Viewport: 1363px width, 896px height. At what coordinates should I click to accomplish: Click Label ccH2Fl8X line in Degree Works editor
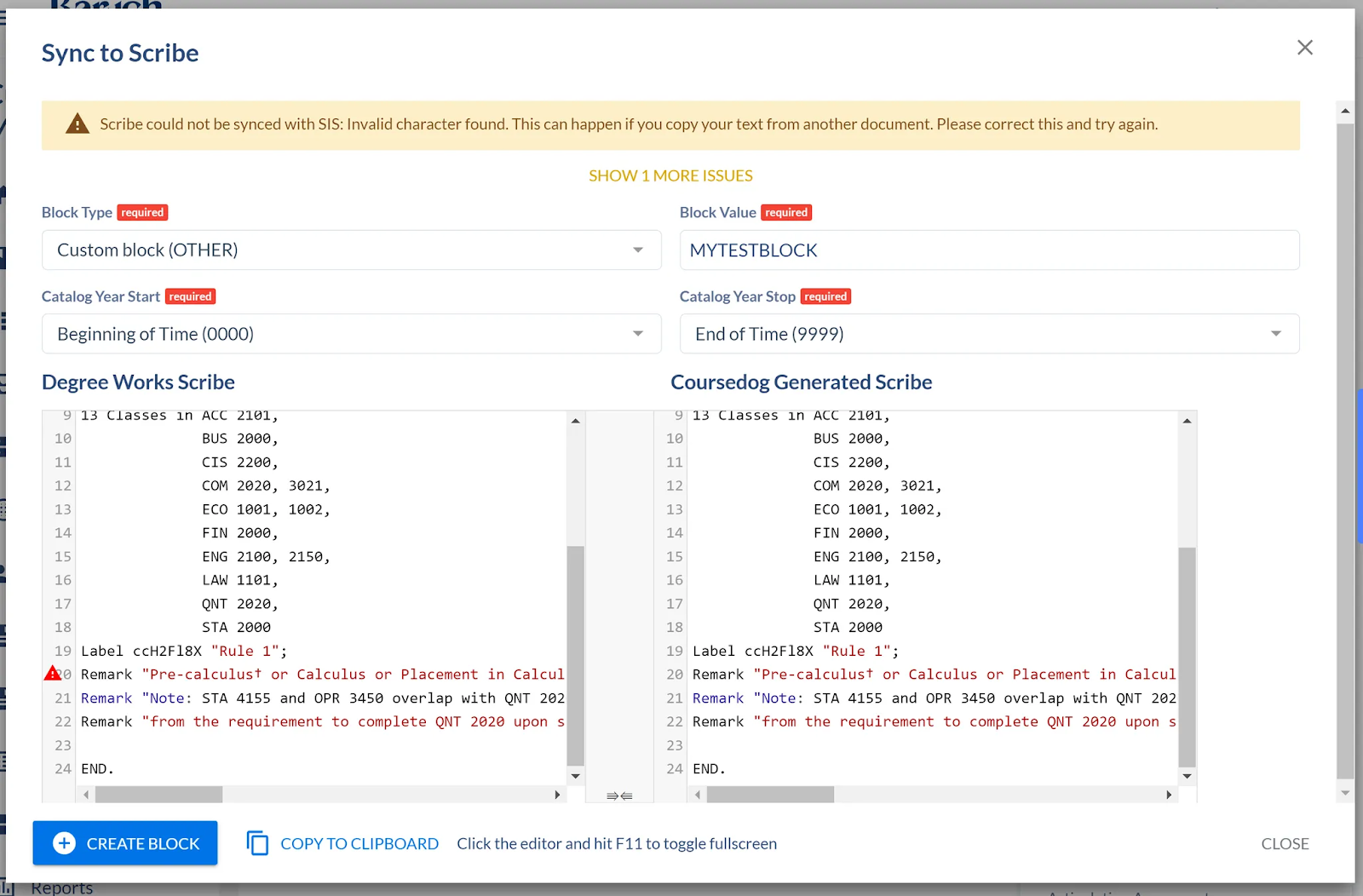(184, 651)
